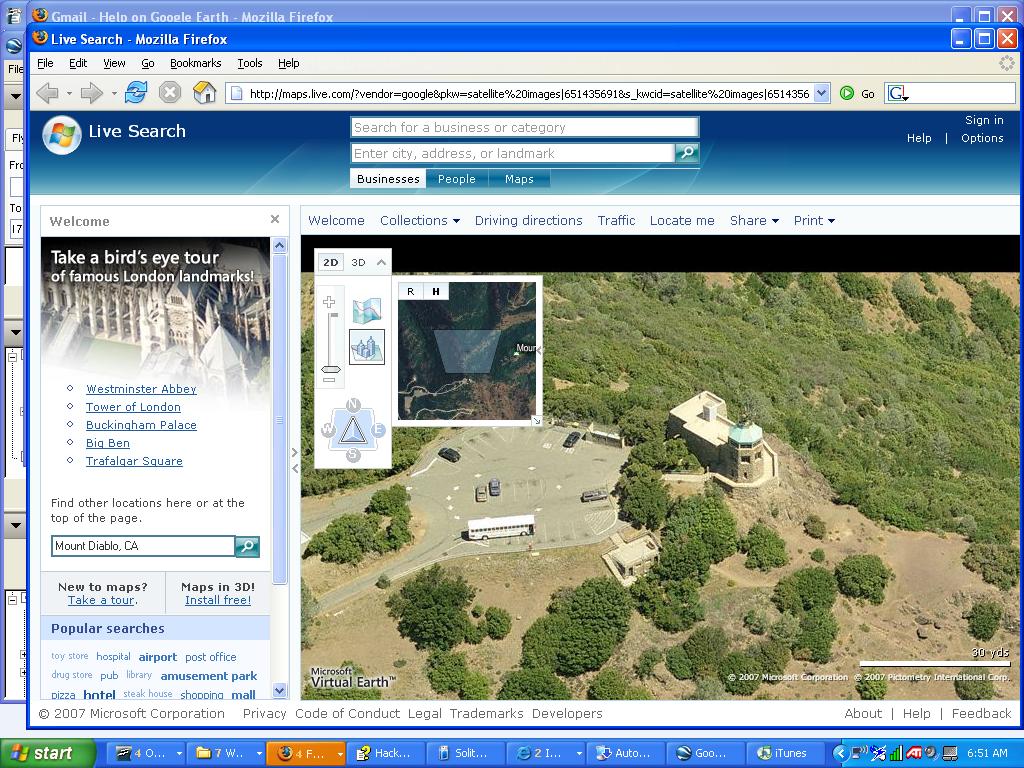Viewport: 1024px width, 768px height.
Task: Click the resize arrow on the mini map
Action: (536, 421)
